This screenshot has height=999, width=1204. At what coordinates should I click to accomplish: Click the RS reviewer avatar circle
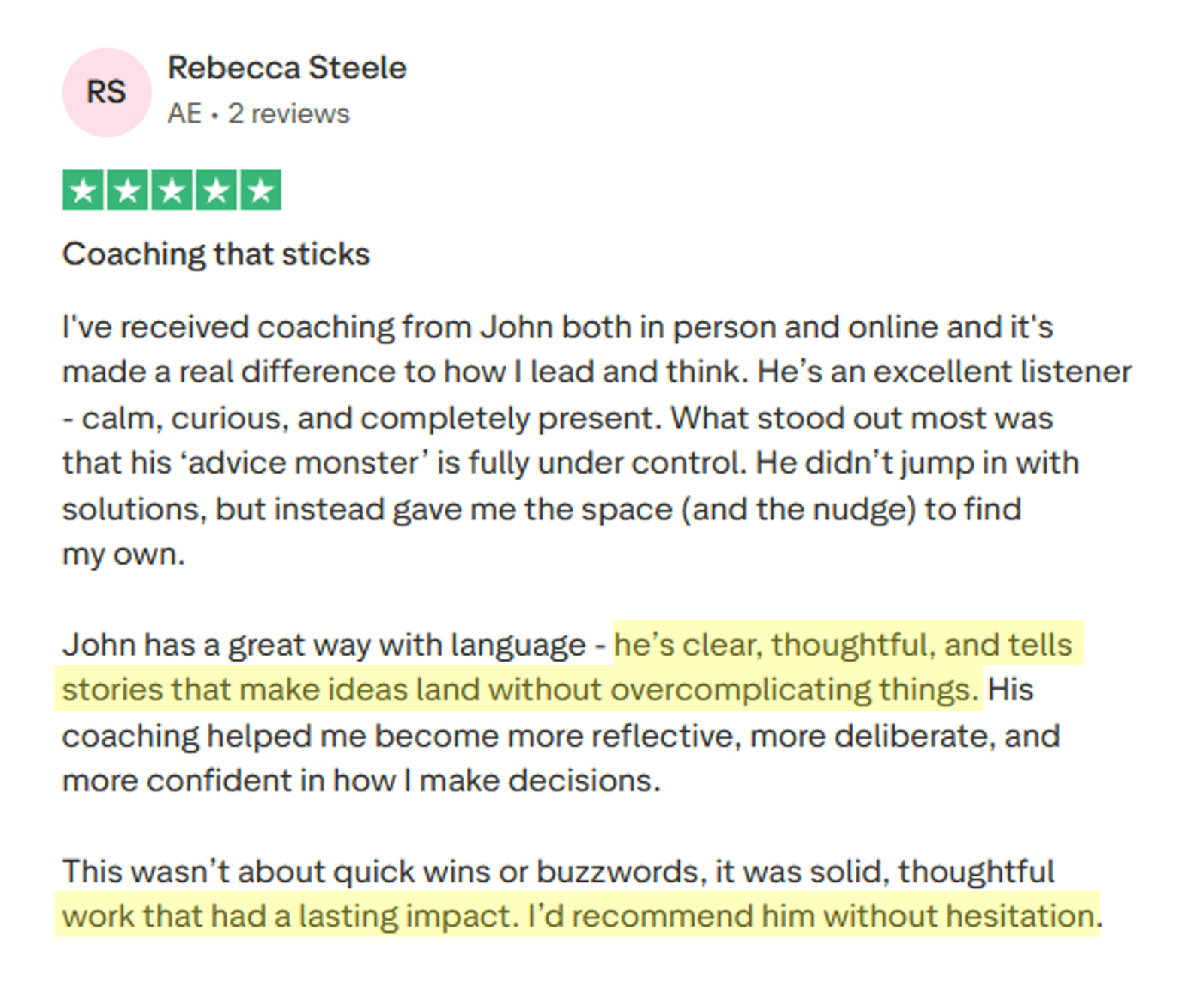click(x=106, y=93)
